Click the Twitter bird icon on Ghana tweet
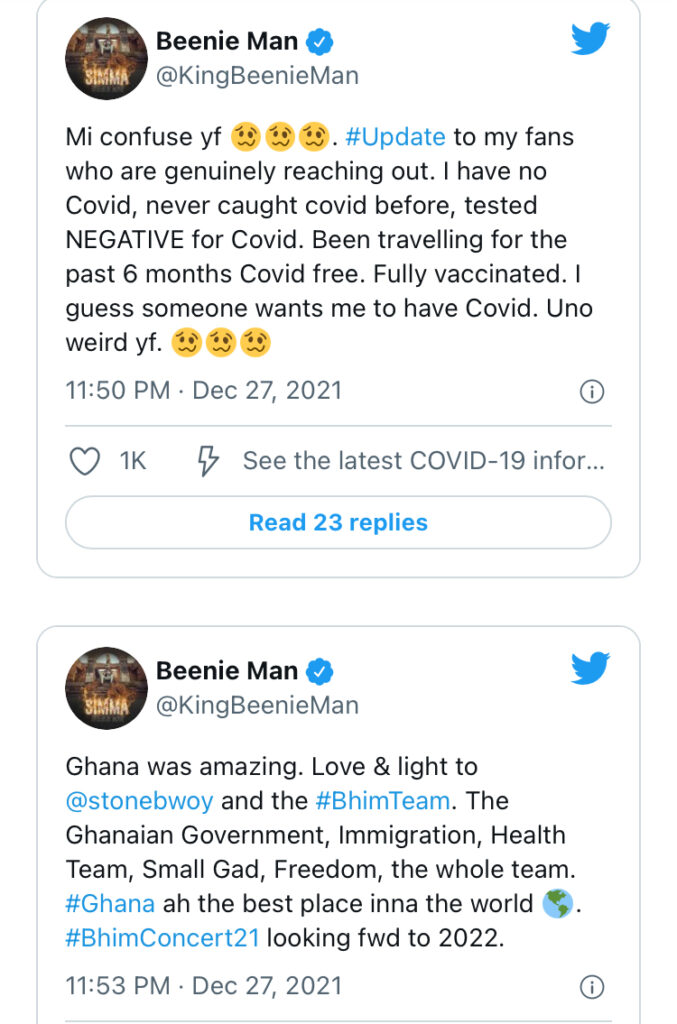Viewport: 677px width, 1024px height. [591, 667]
